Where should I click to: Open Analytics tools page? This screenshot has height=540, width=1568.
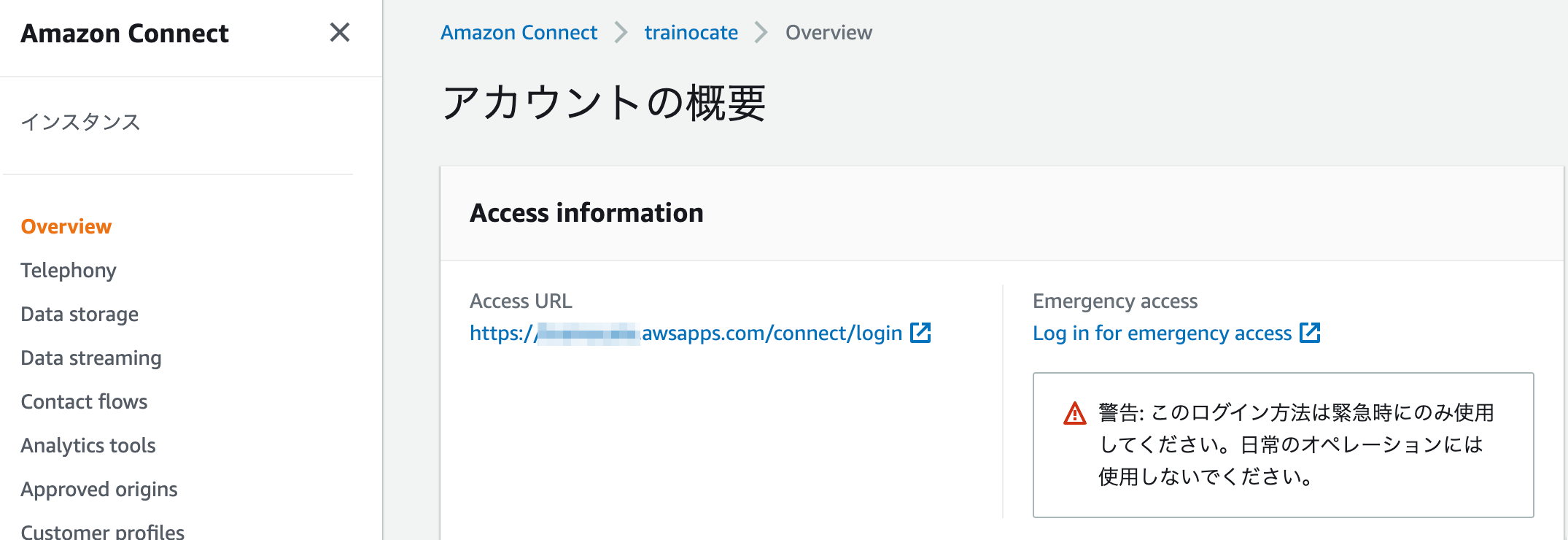click(x=88, y=445)
